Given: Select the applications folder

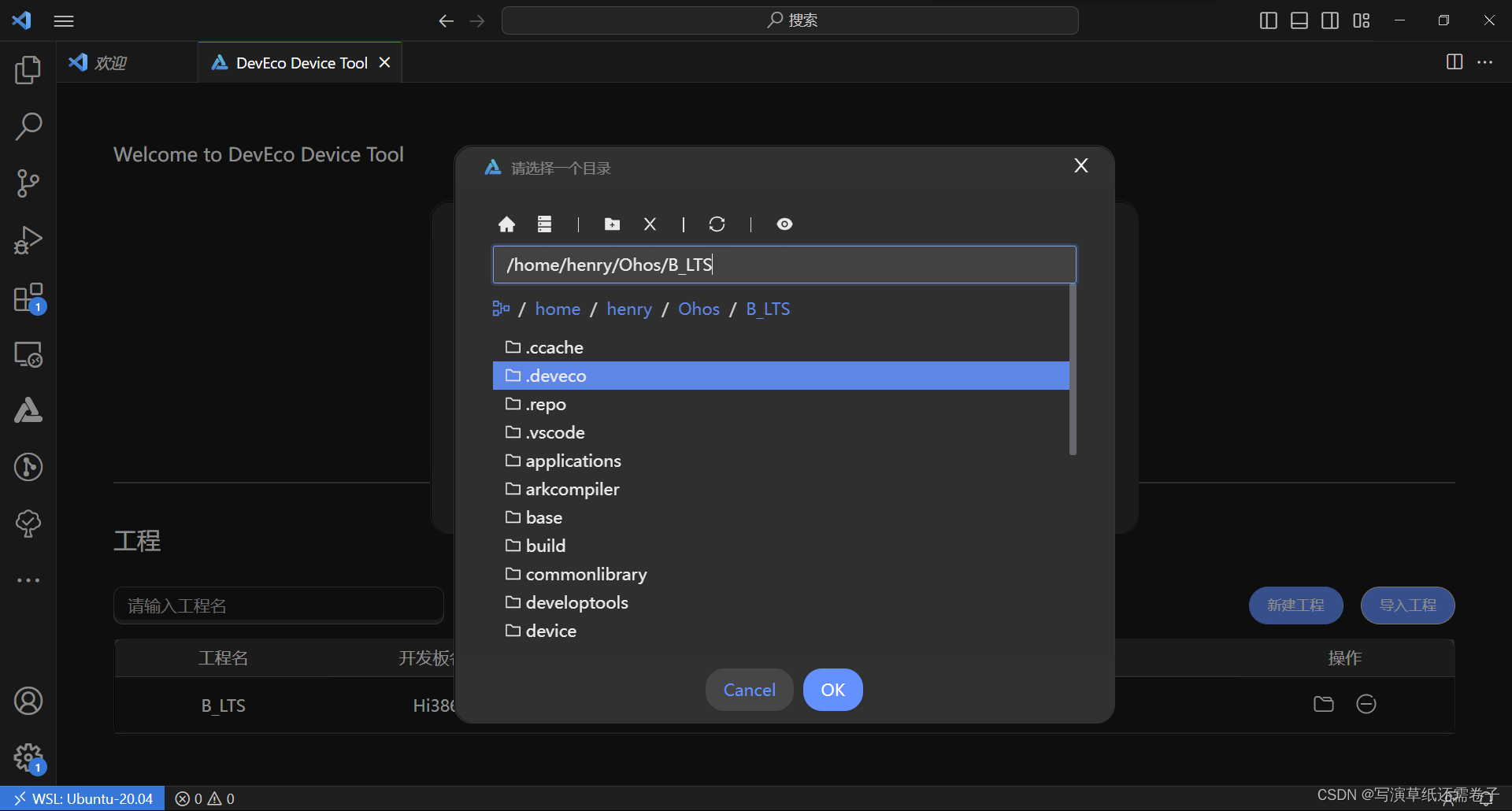Looking at the screenshot, I should coord(781,461).
